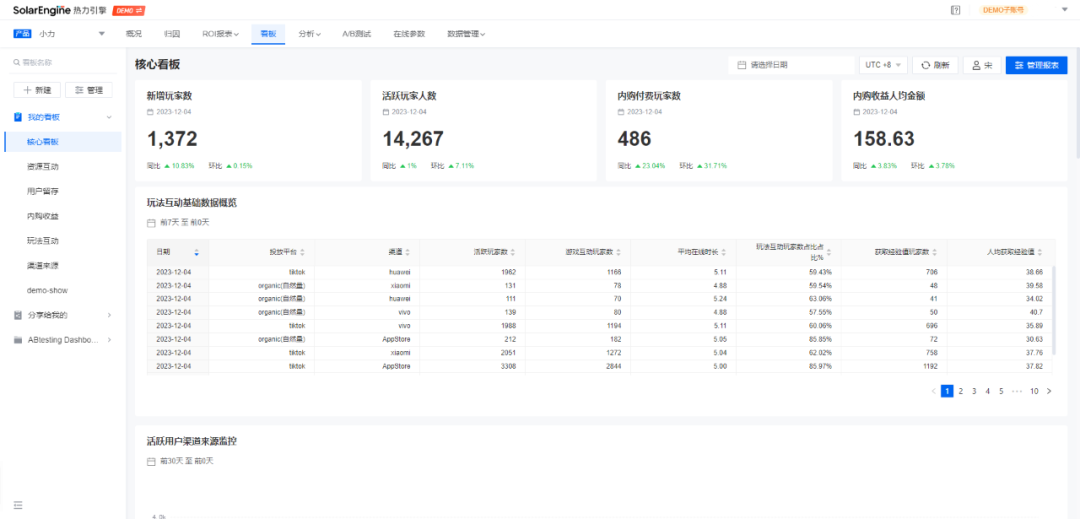
Task: Sort table by 渠道 column
Action: point(408,253)
